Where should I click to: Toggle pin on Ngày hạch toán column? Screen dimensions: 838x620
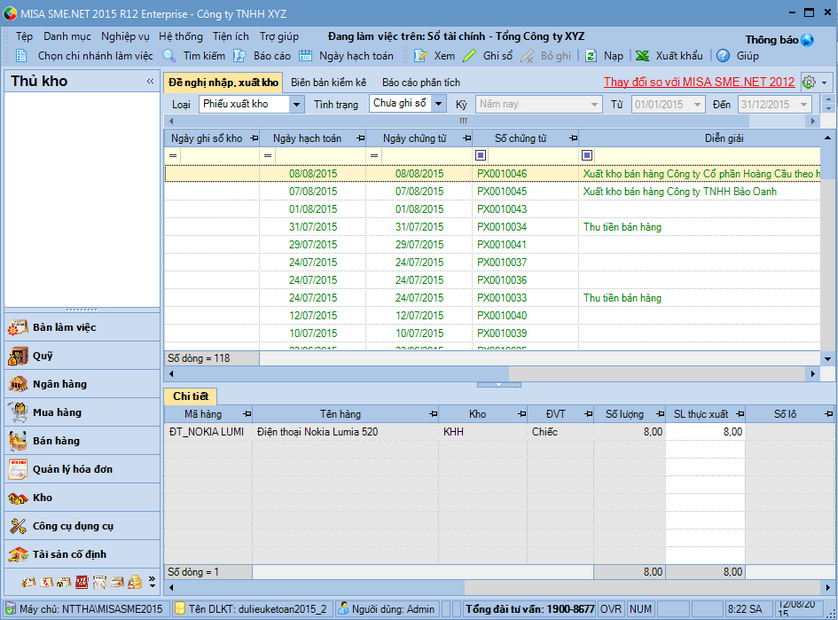tap(360, 138)
